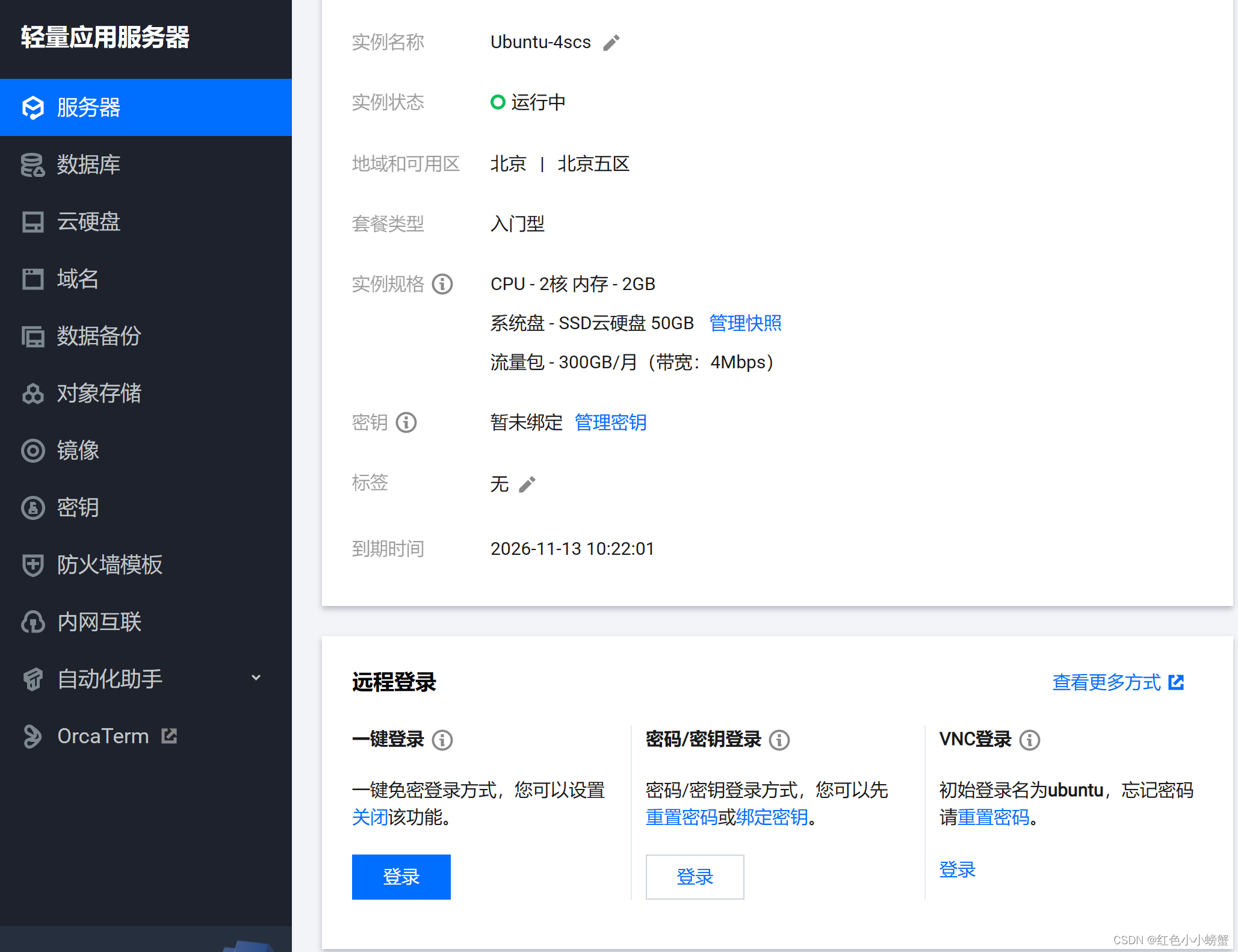Click blue 登录 button for 一键登录
The height and width of the screenshot is (952, 1238).
pos(401,877)
